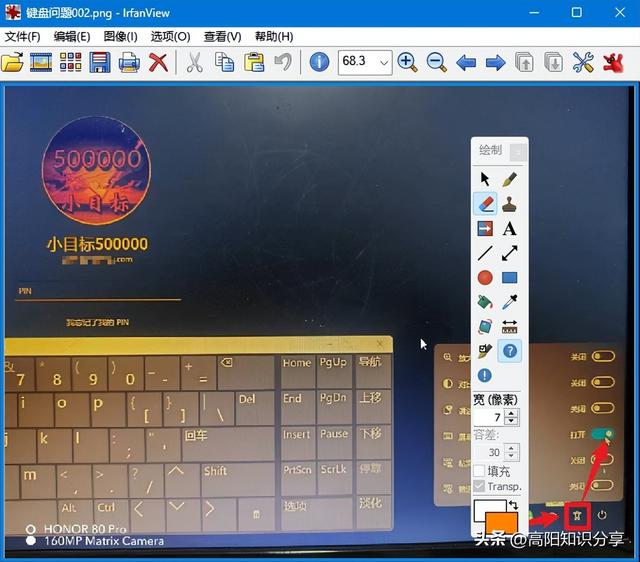The height and width of the screenshot is (562, 640).
Task: Click 我忘记了我的 PIN link in photo
Action: pos(98,322)
